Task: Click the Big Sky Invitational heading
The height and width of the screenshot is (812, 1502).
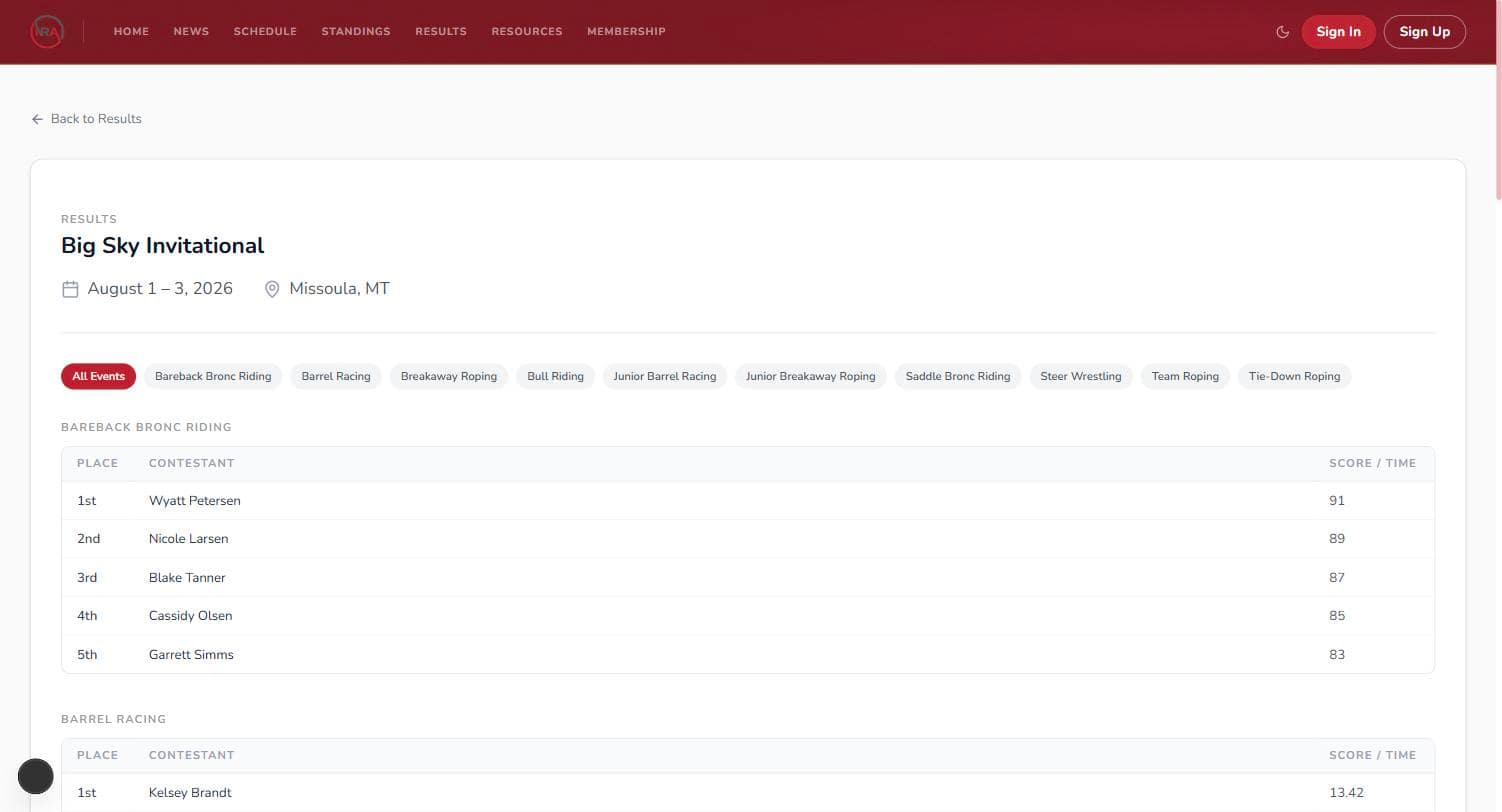Action: pyautogui.click(x=163, y=246)
